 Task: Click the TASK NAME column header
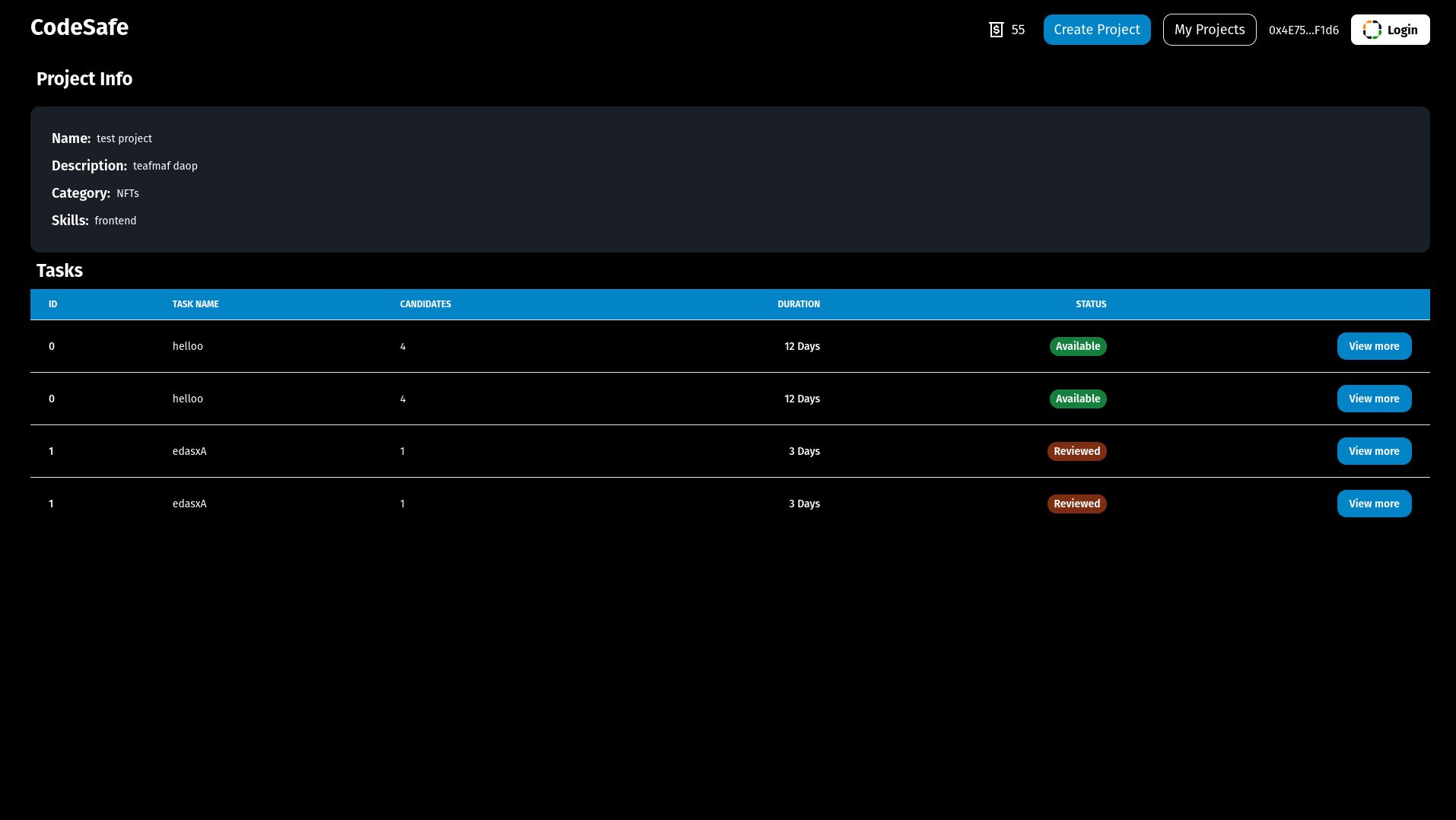[x=196, y=304]
